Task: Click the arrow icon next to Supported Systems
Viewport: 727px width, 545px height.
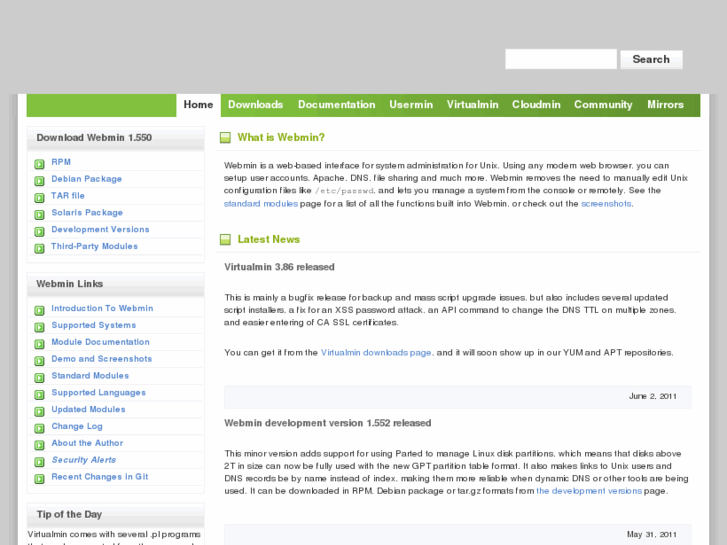Action: tap(39, 327)
